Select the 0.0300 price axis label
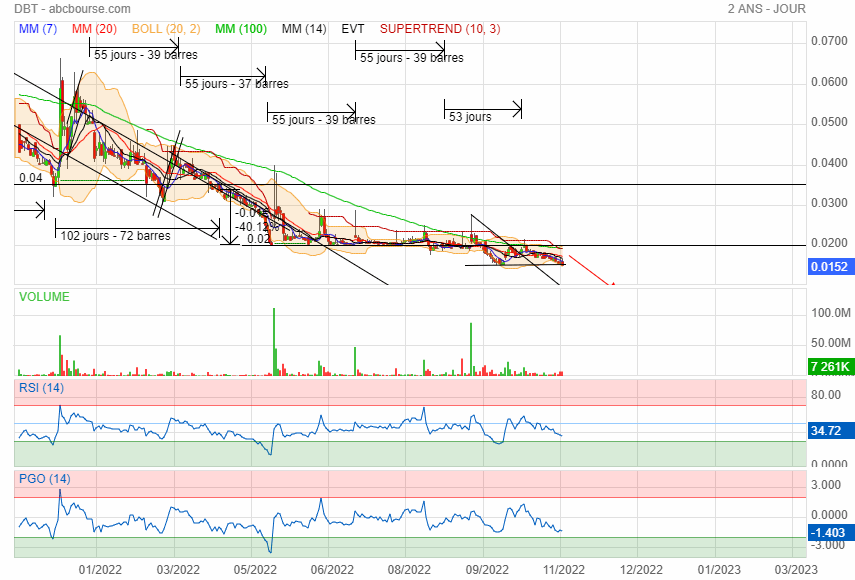Viewport: 855px width, 580px height. pyautogui.click(x=829, y=203)
